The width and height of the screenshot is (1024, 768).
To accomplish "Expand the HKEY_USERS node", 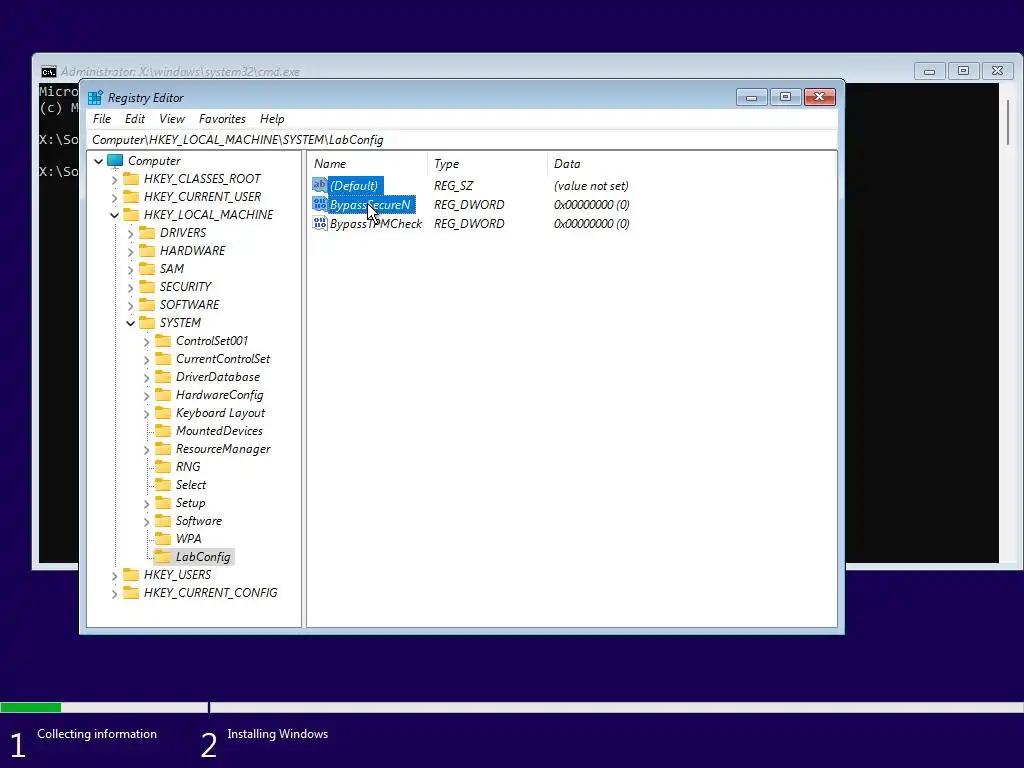I will [114, 575].
